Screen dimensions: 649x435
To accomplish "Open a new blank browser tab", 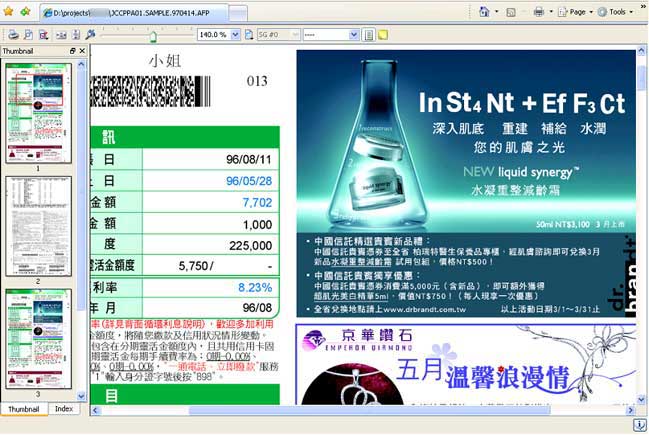I will 238,13.
